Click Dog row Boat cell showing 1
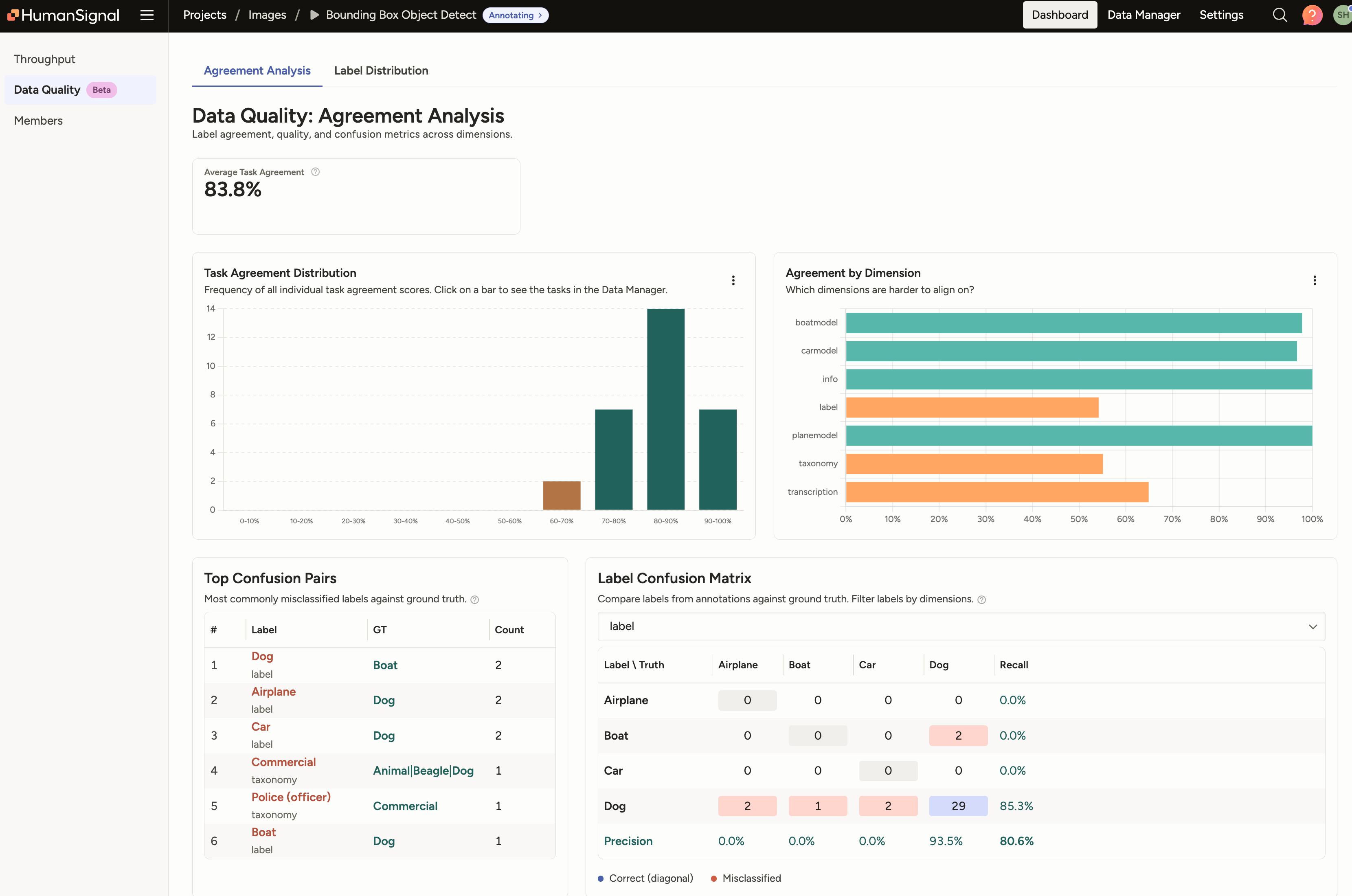1352x896 pixels. pyautogui.click(x=817, y=806)
